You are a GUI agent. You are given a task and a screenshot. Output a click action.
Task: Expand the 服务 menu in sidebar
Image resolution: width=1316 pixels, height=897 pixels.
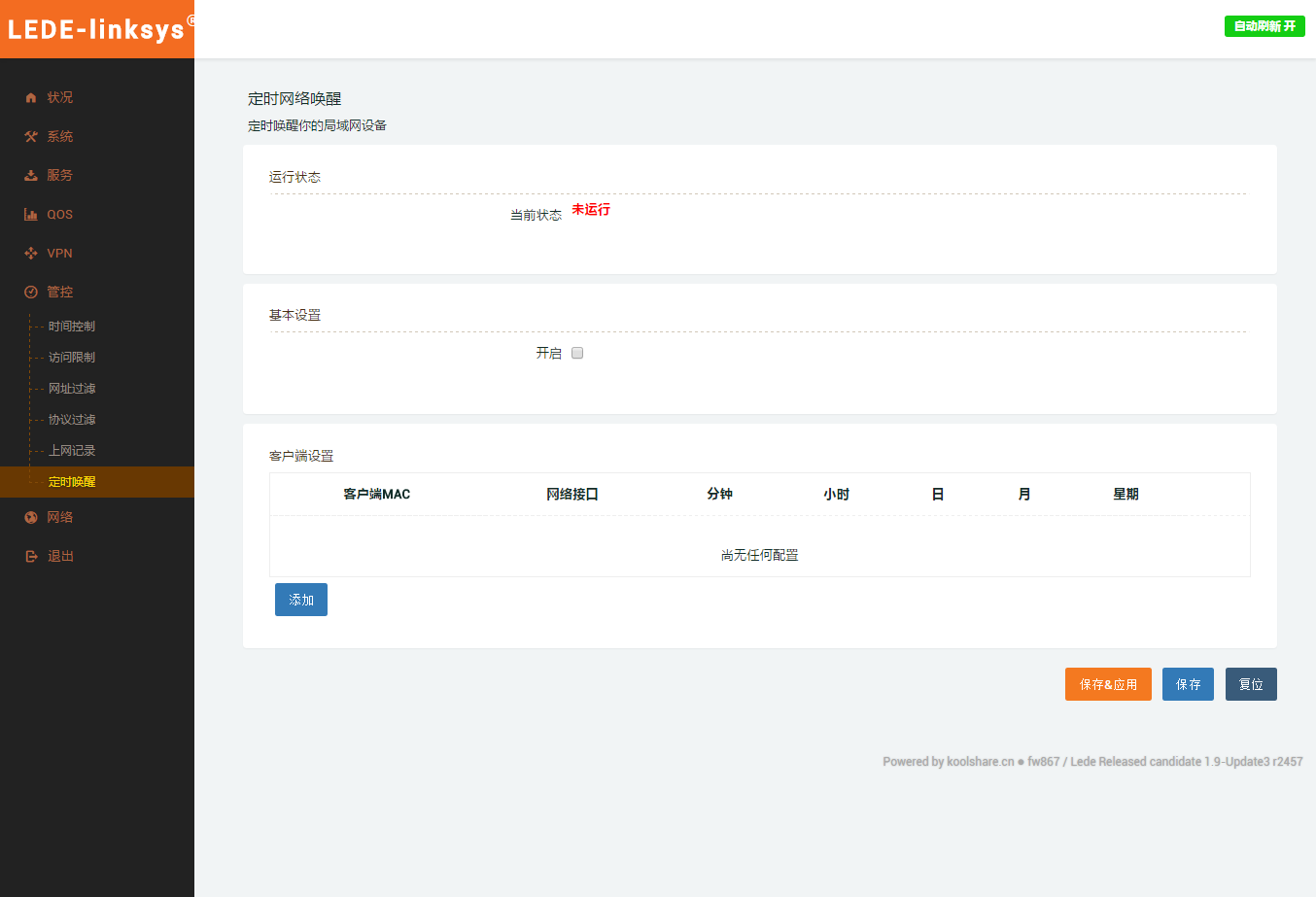click(x=60, y=176)
